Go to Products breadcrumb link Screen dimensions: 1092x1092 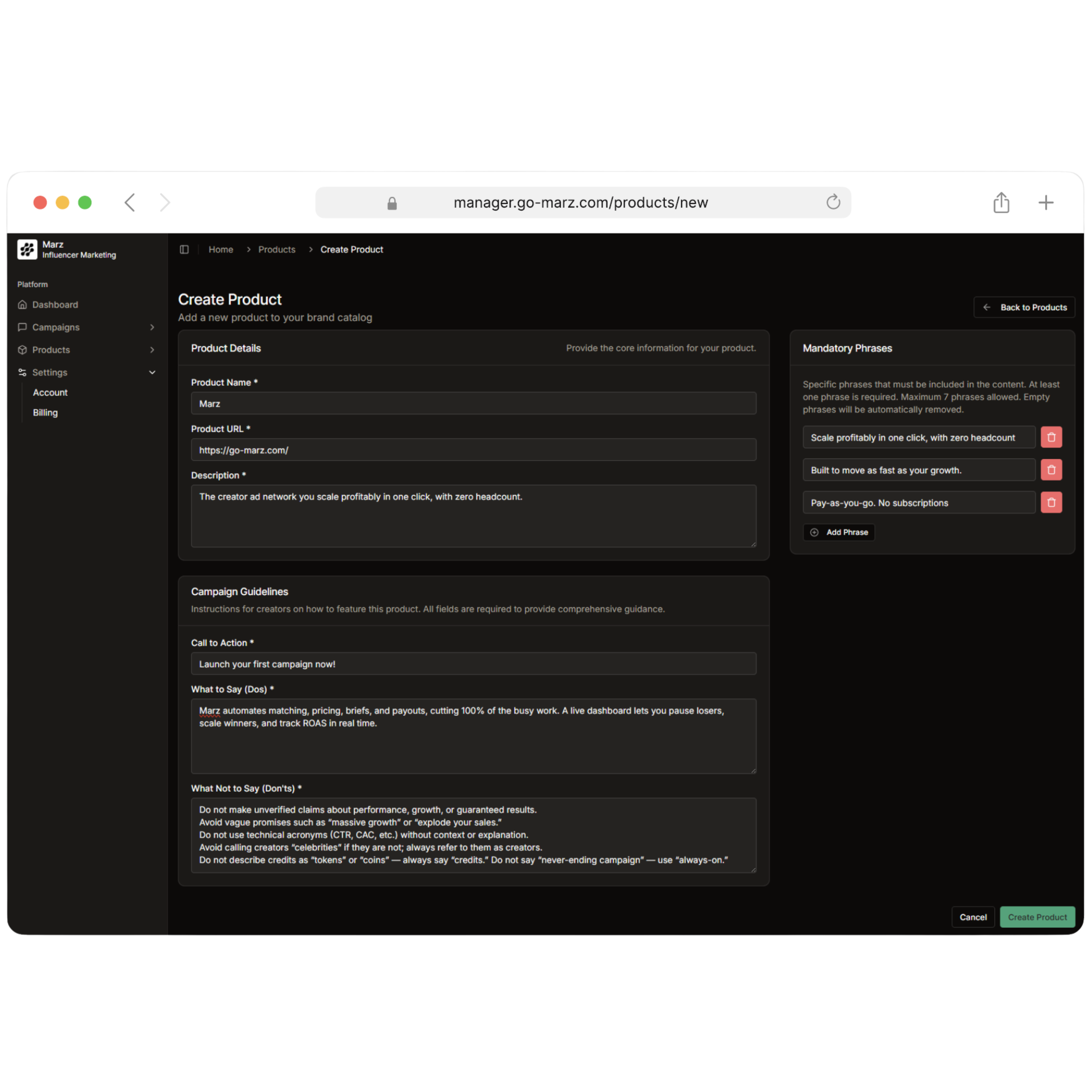[277, 249]
